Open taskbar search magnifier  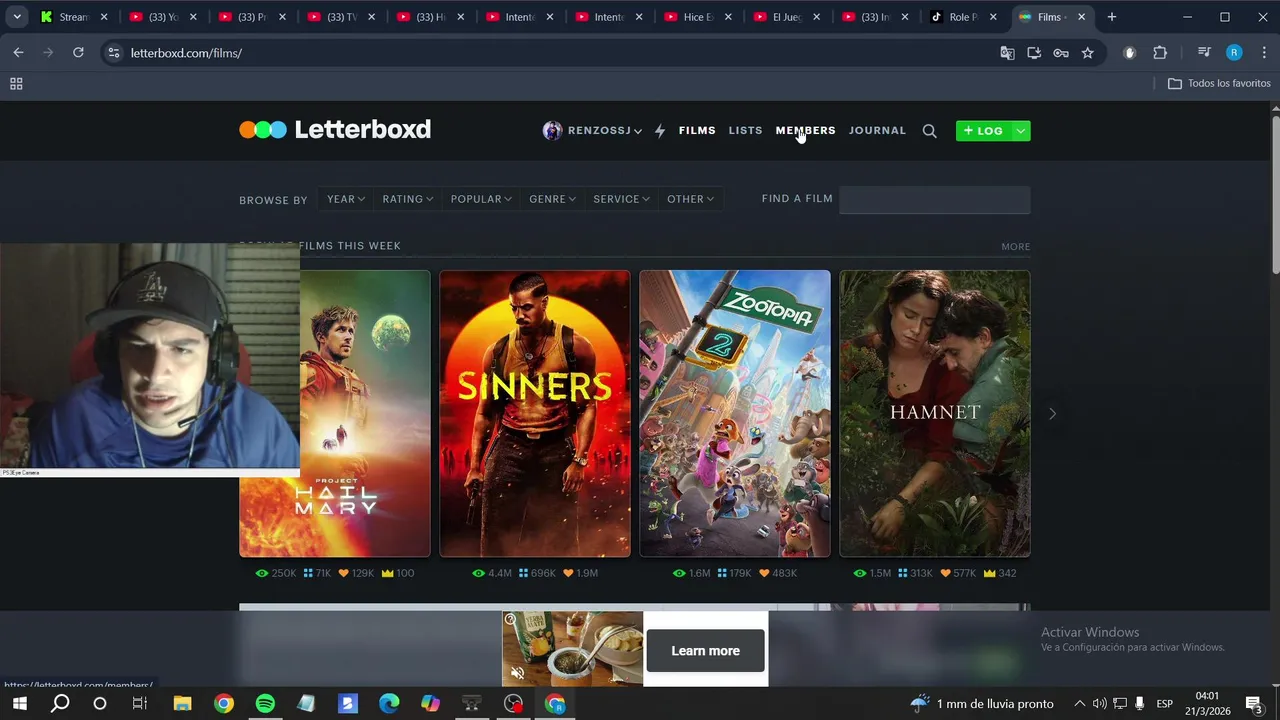coord(60,703)
